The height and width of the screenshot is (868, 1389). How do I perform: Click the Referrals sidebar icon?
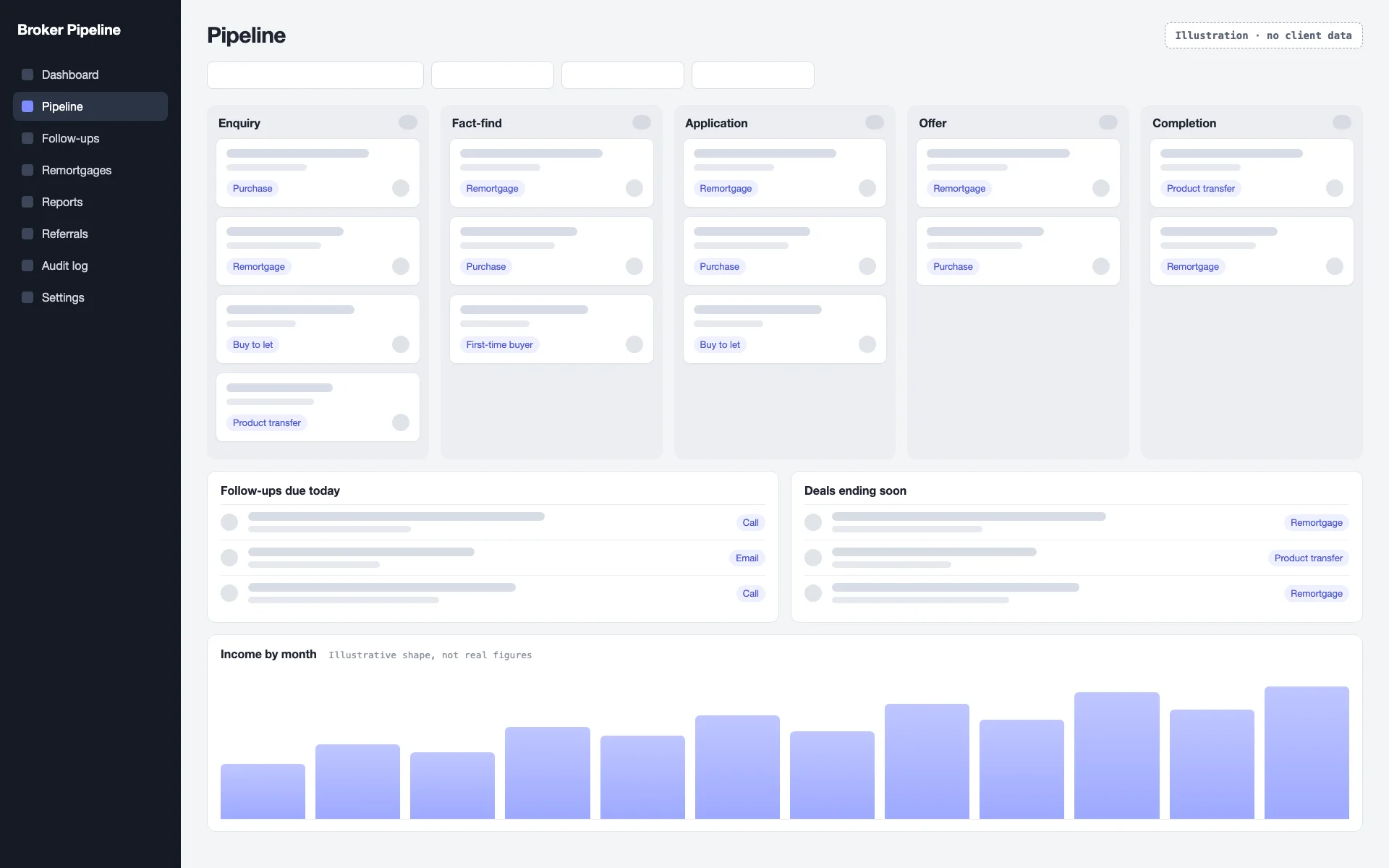27,234
